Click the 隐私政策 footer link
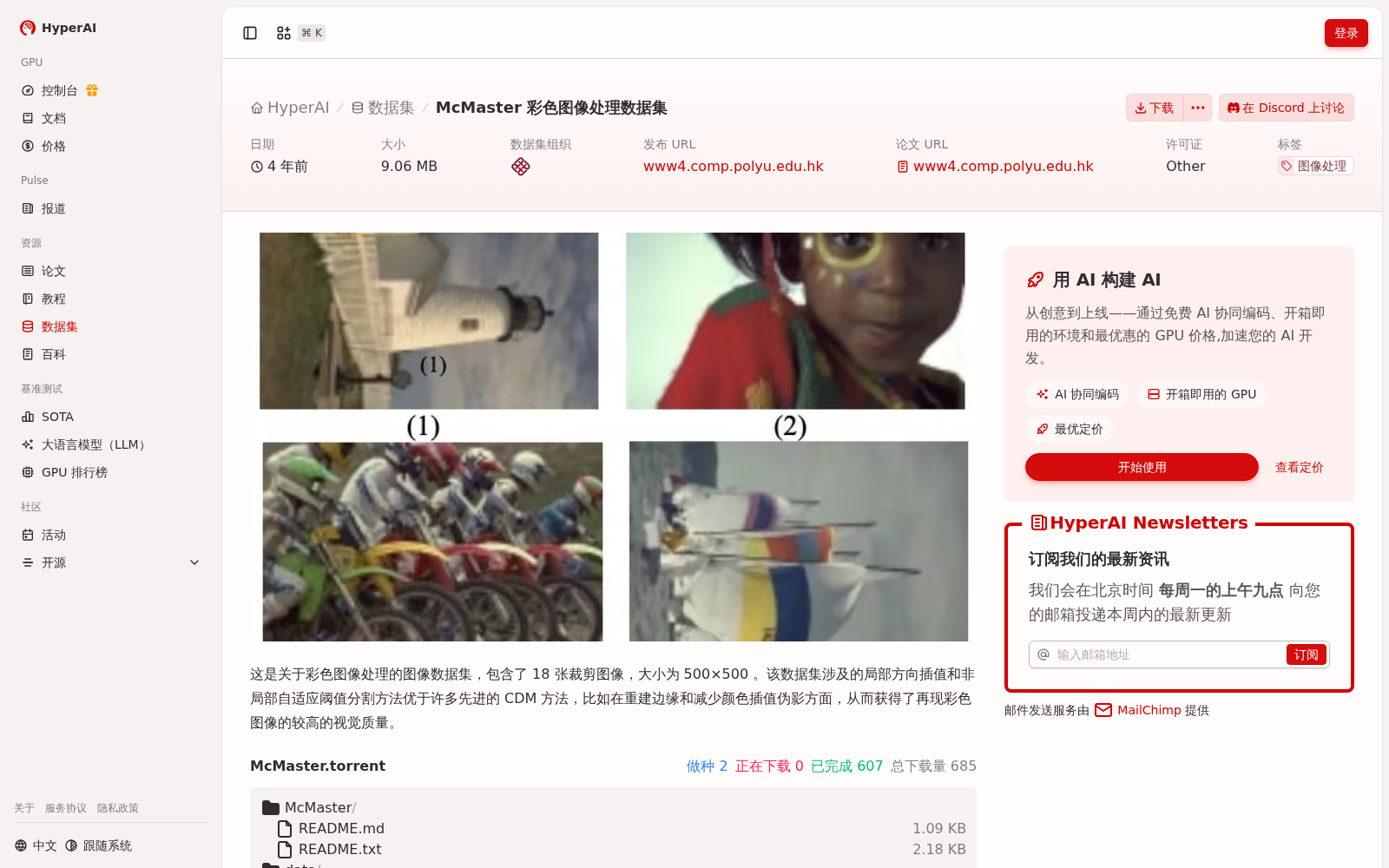Viewport: 1389px width, 868px height. pyautogui.click(x=118, y=808)
